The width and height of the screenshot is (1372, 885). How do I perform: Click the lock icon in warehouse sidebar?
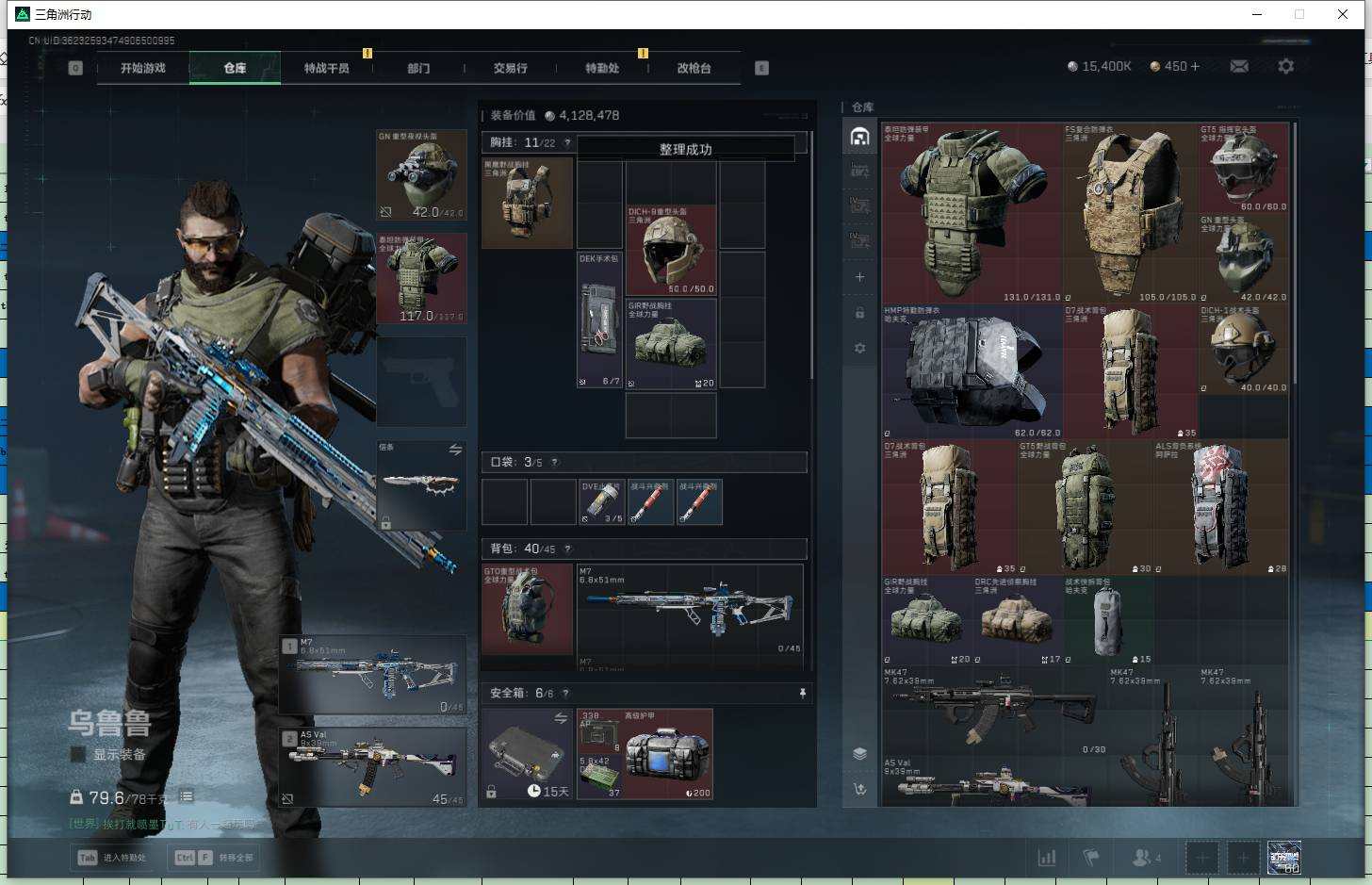pyautogui.click(x=859, y=313)
